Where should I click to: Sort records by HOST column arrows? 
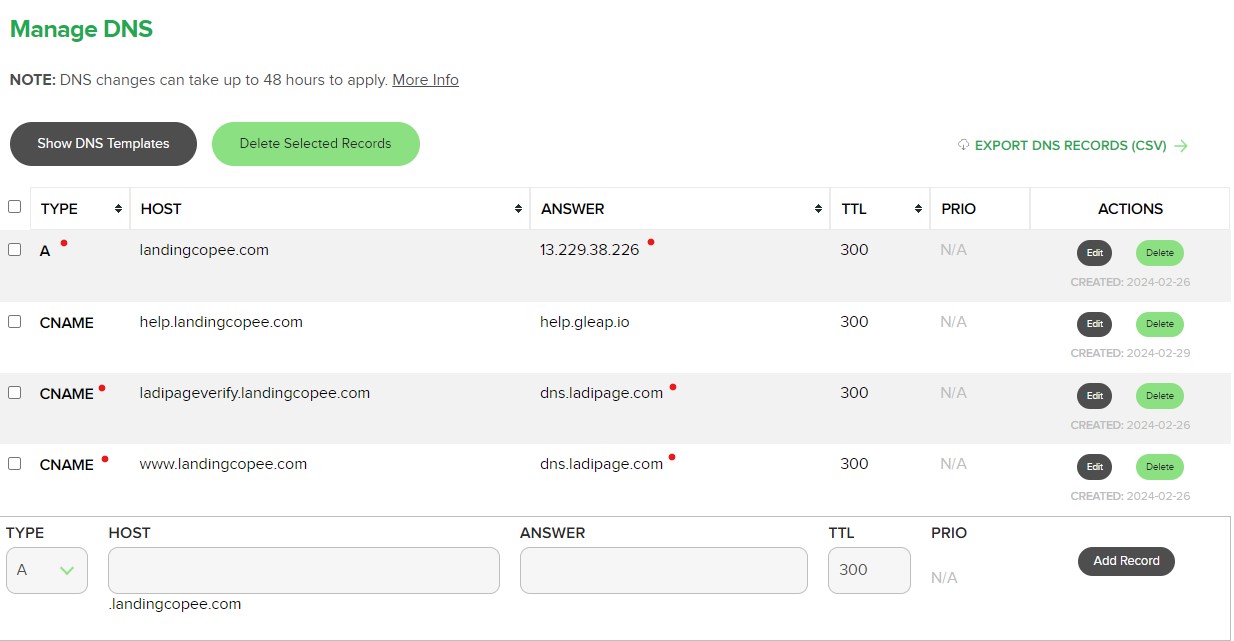(518, 209)
